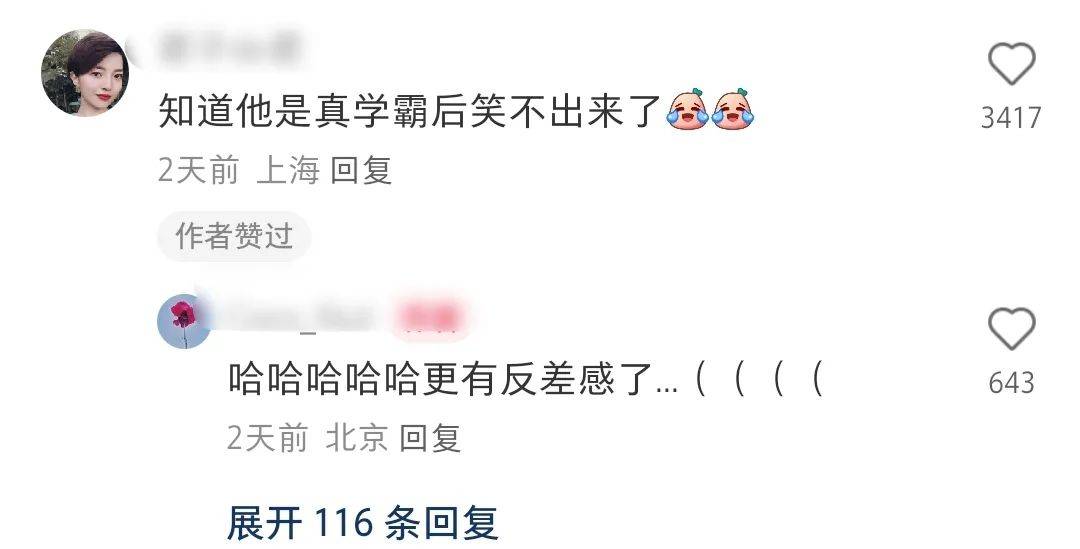Click the blurred username of first commenter
The width and height of the screenshot is (1080, 549).
click(231, 46)
